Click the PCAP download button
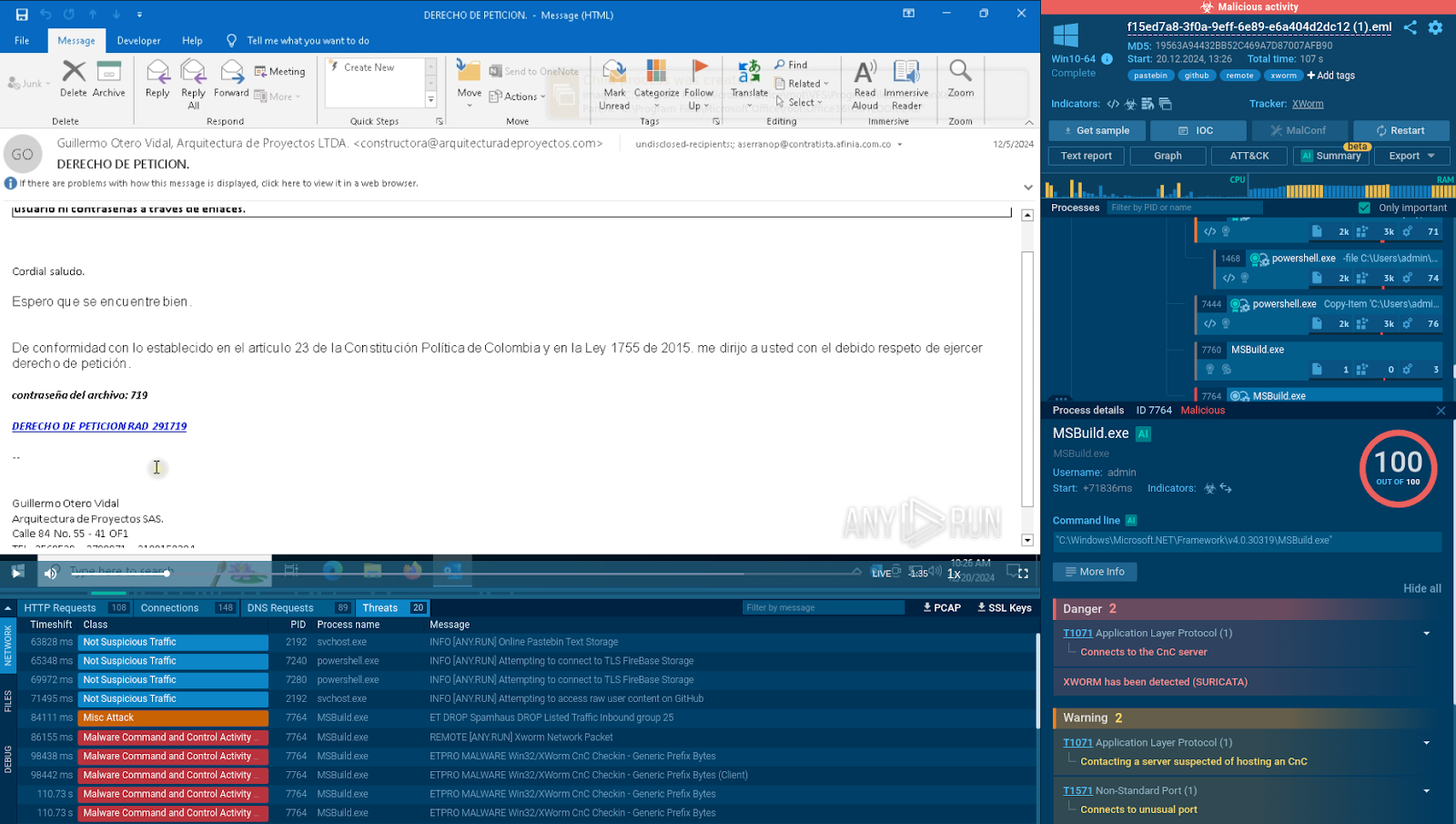 click(x=942, y=608)
